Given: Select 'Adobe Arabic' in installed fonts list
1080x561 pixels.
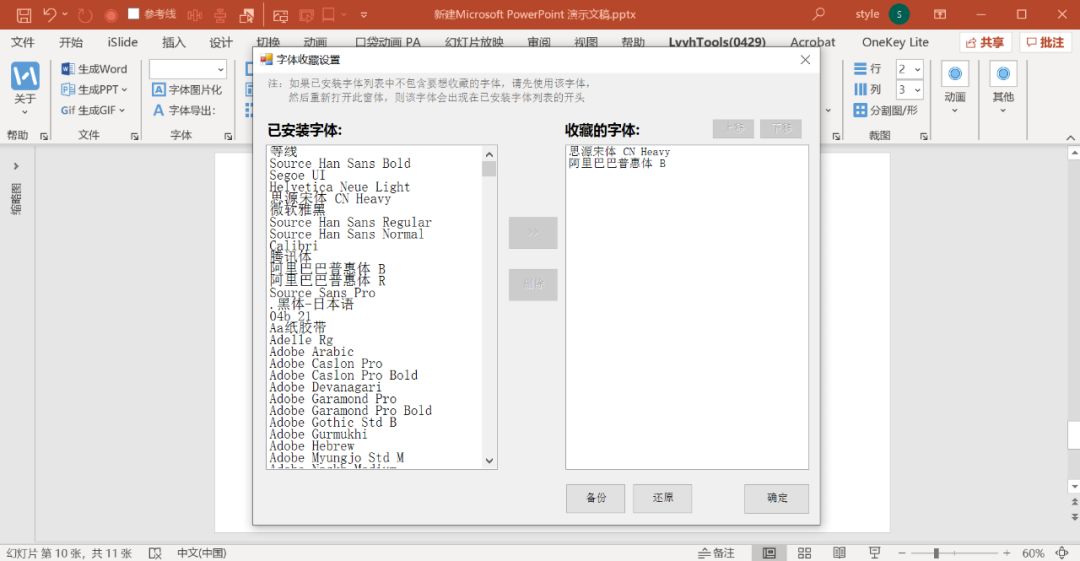Looking at the screenshot, I should (311, 351).
